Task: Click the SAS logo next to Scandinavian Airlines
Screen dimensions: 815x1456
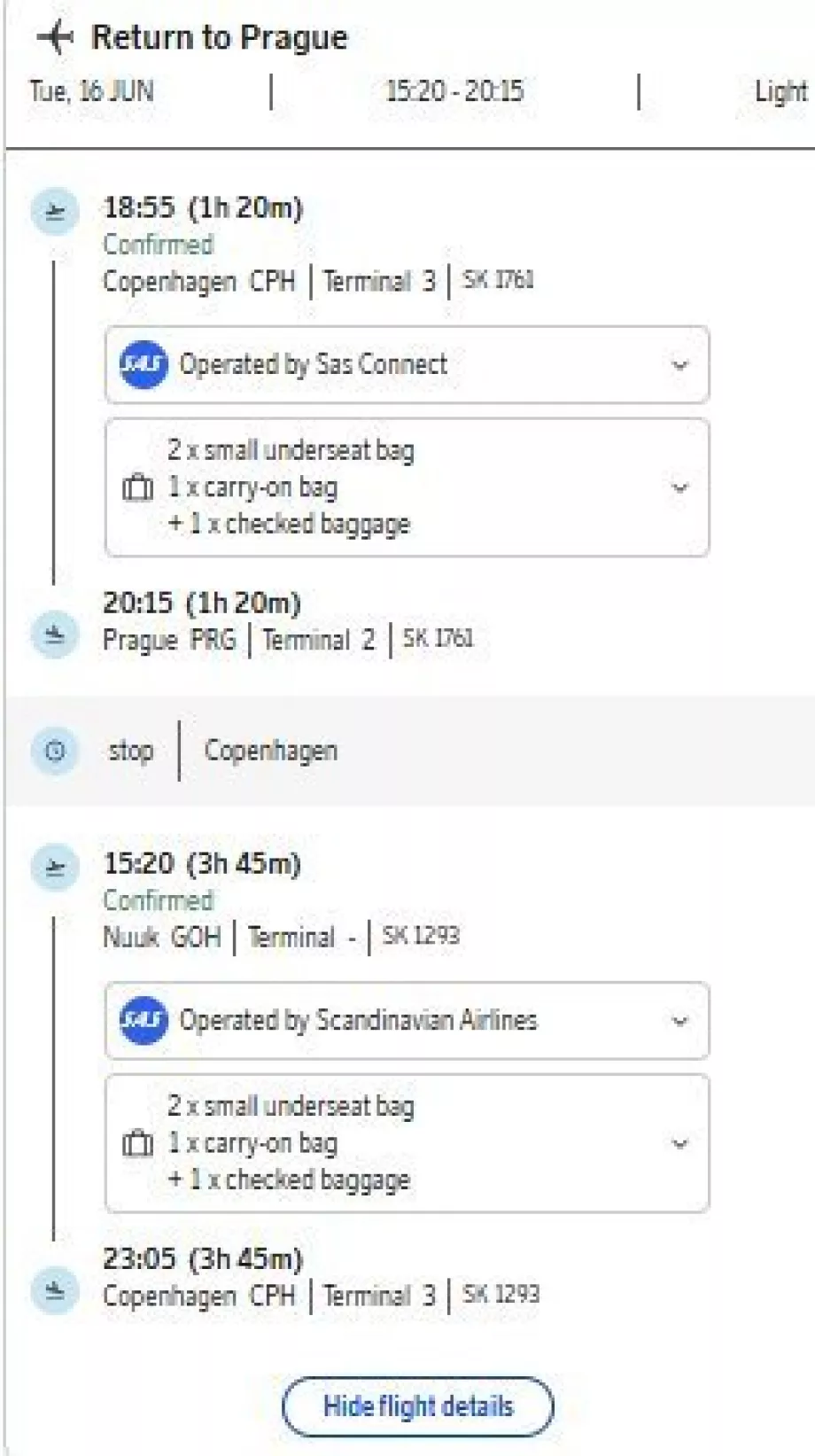Action: 144,1020
